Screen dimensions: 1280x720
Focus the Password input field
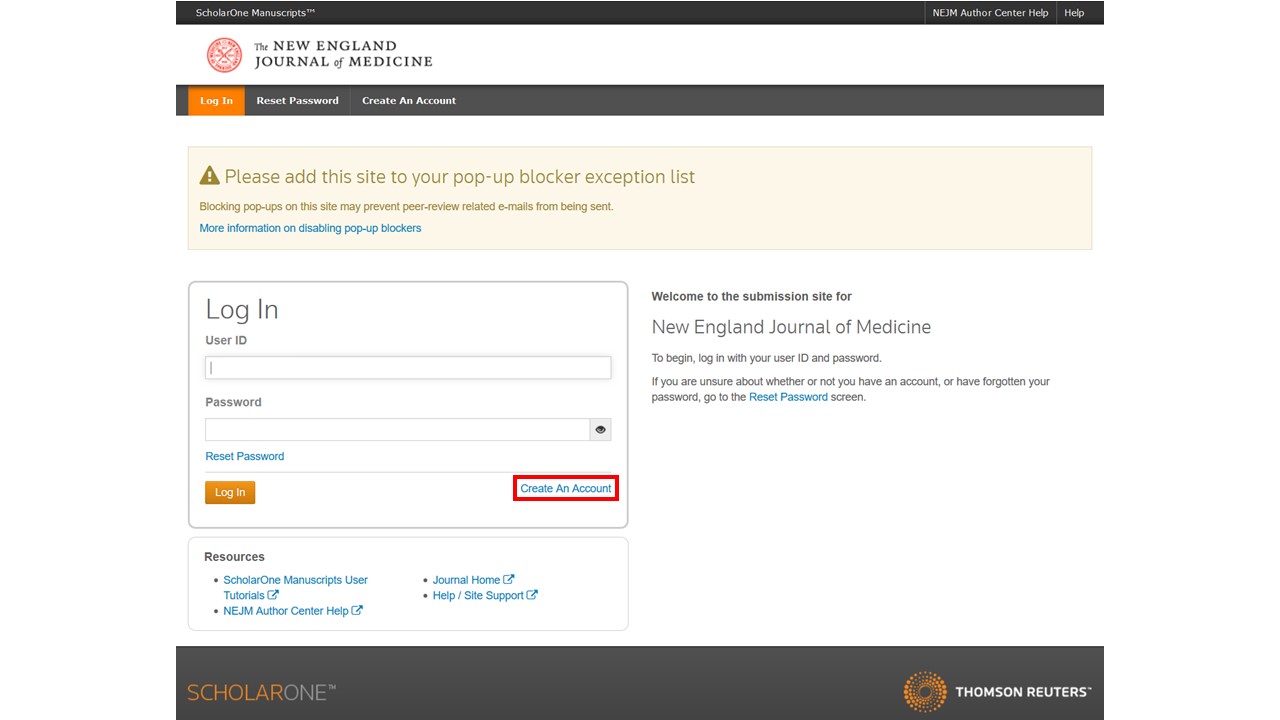(397, 430)
